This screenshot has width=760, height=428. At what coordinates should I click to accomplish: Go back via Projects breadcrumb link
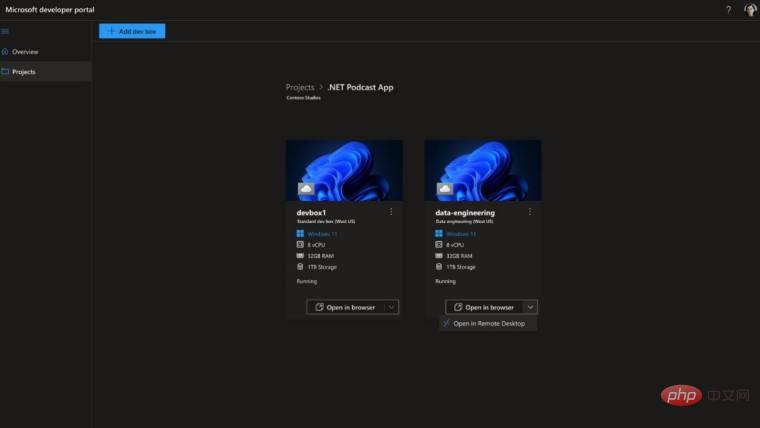tap(300, 87)
